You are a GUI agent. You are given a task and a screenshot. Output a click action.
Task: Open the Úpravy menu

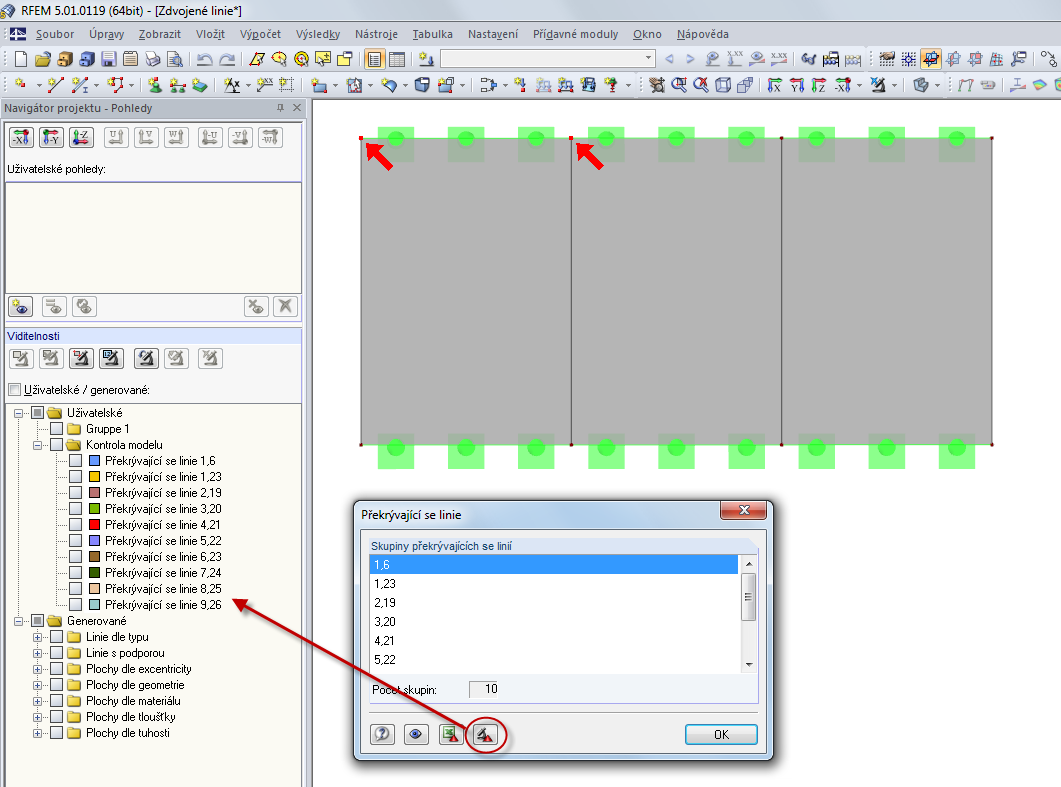[106, 34]
